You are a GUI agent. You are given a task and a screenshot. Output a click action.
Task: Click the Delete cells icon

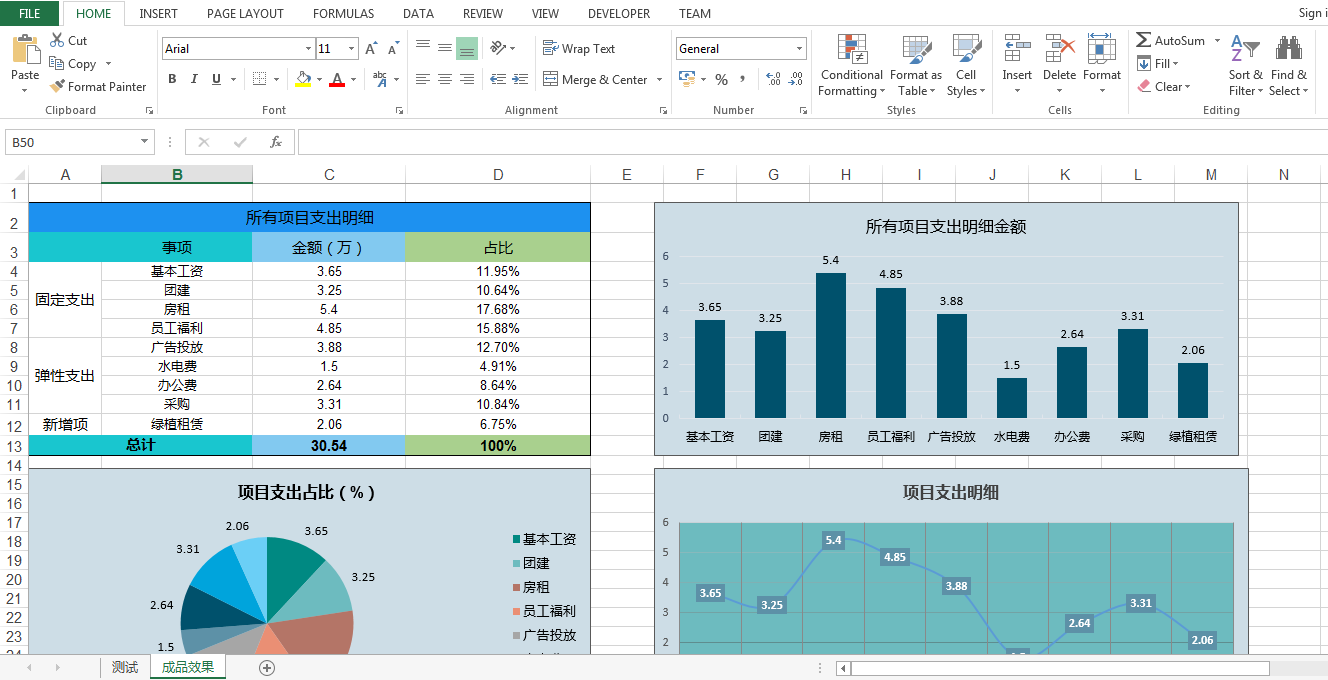coord(1059,48)
